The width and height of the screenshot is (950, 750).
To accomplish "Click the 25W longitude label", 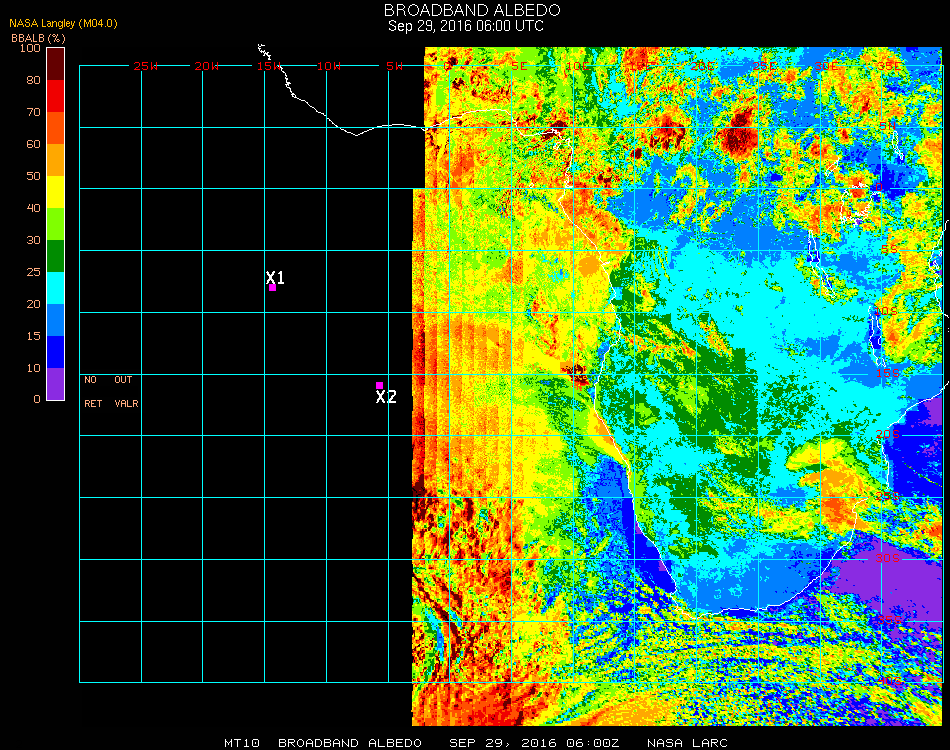I will pyautogui.click(x=146, y=66).
